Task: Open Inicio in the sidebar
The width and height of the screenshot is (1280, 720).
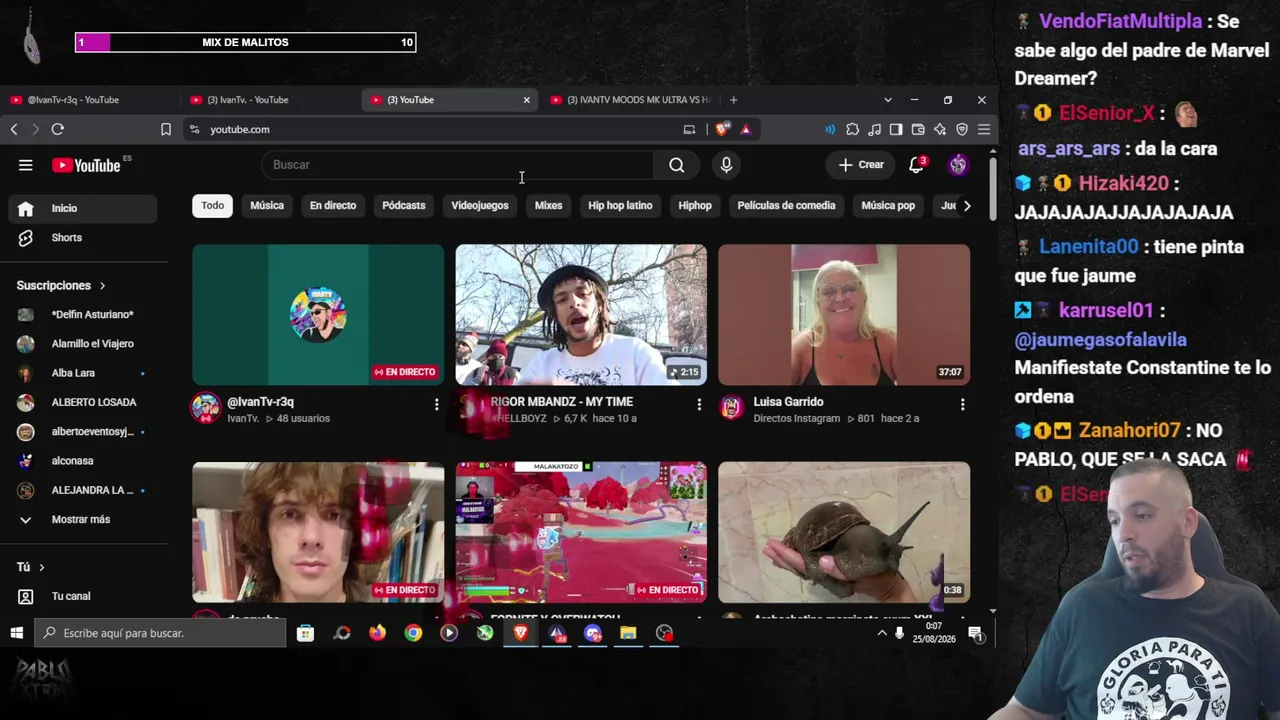Action: click(83, 208)
